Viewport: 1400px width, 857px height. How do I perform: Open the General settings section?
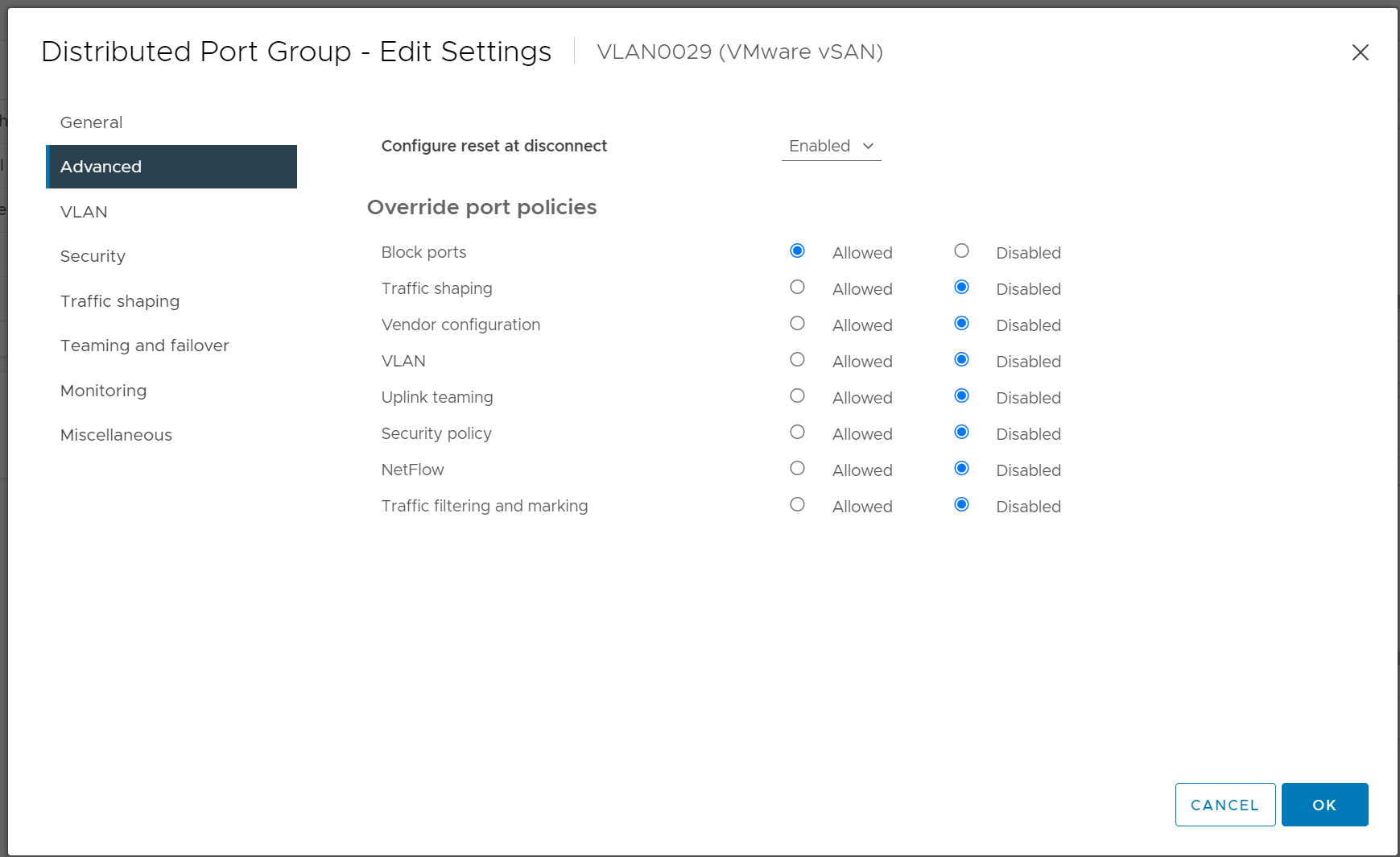[x=171, y=122]
